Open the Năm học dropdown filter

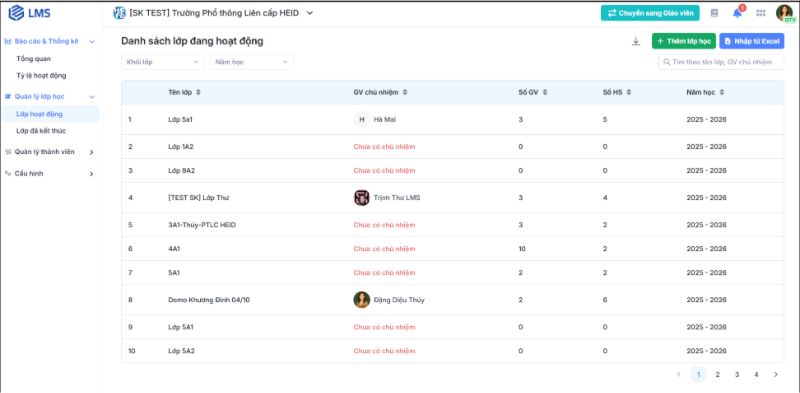point(252,62)
